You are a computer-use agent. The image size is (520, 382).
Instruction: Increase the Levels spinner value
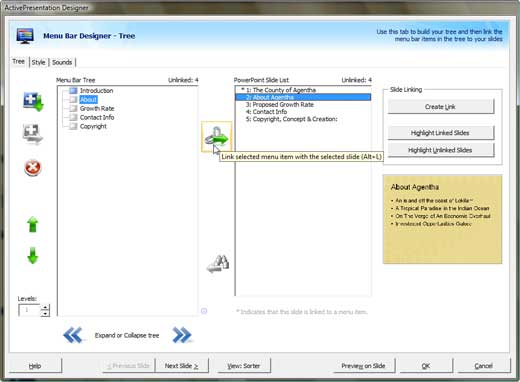(x=45, y=307)
